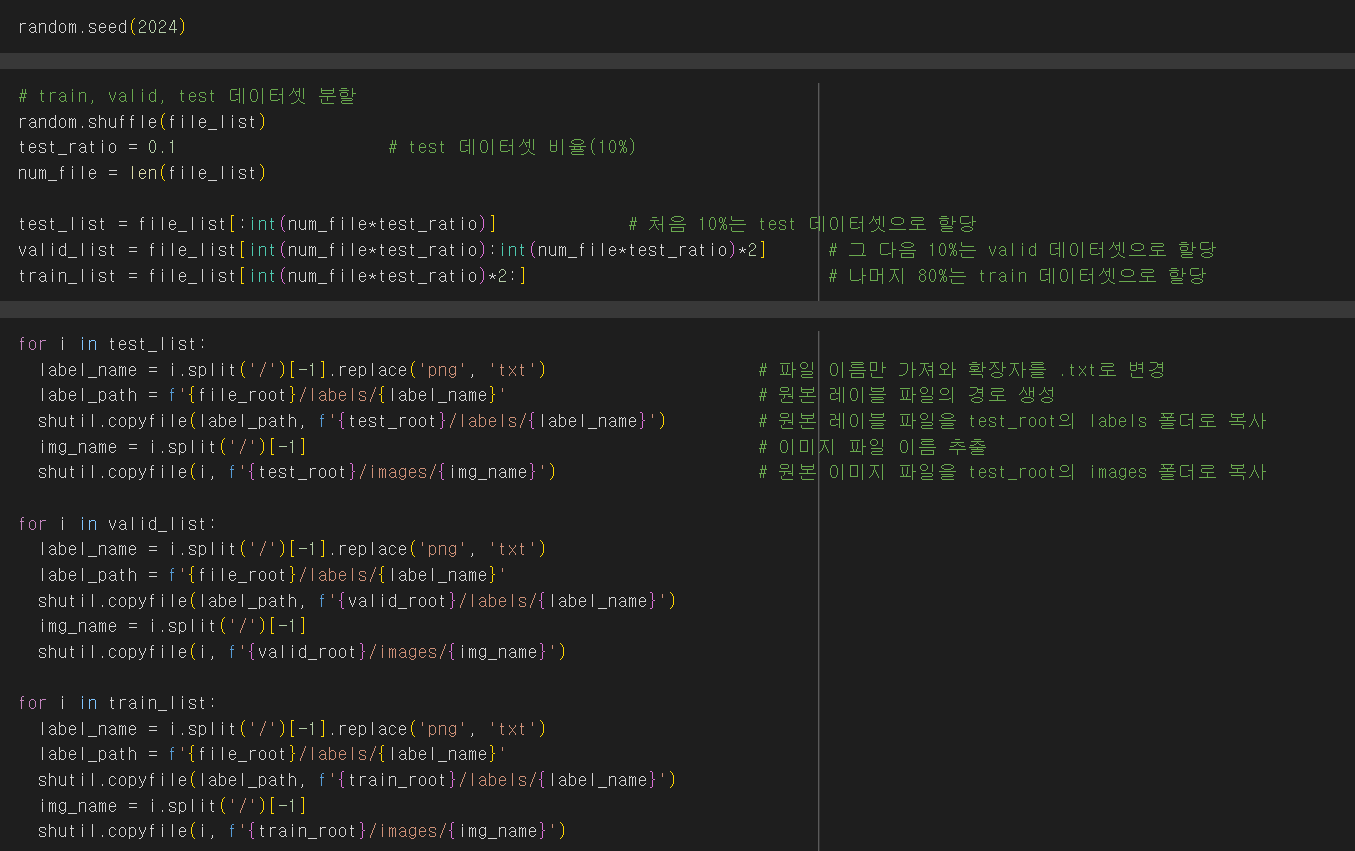
Task: Click the label_name line in the train_list loop
Action: pos(292,729)
